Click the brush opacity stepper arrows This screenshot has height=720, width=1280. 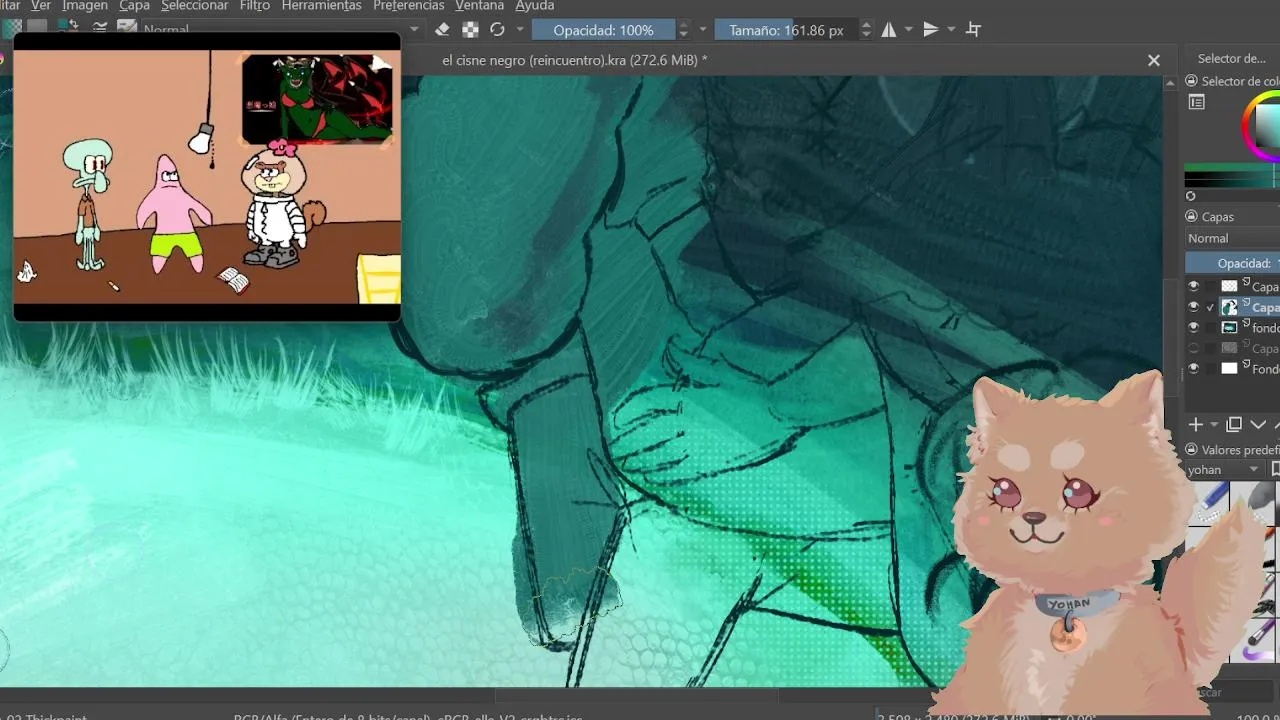click(x=684, y=30)
